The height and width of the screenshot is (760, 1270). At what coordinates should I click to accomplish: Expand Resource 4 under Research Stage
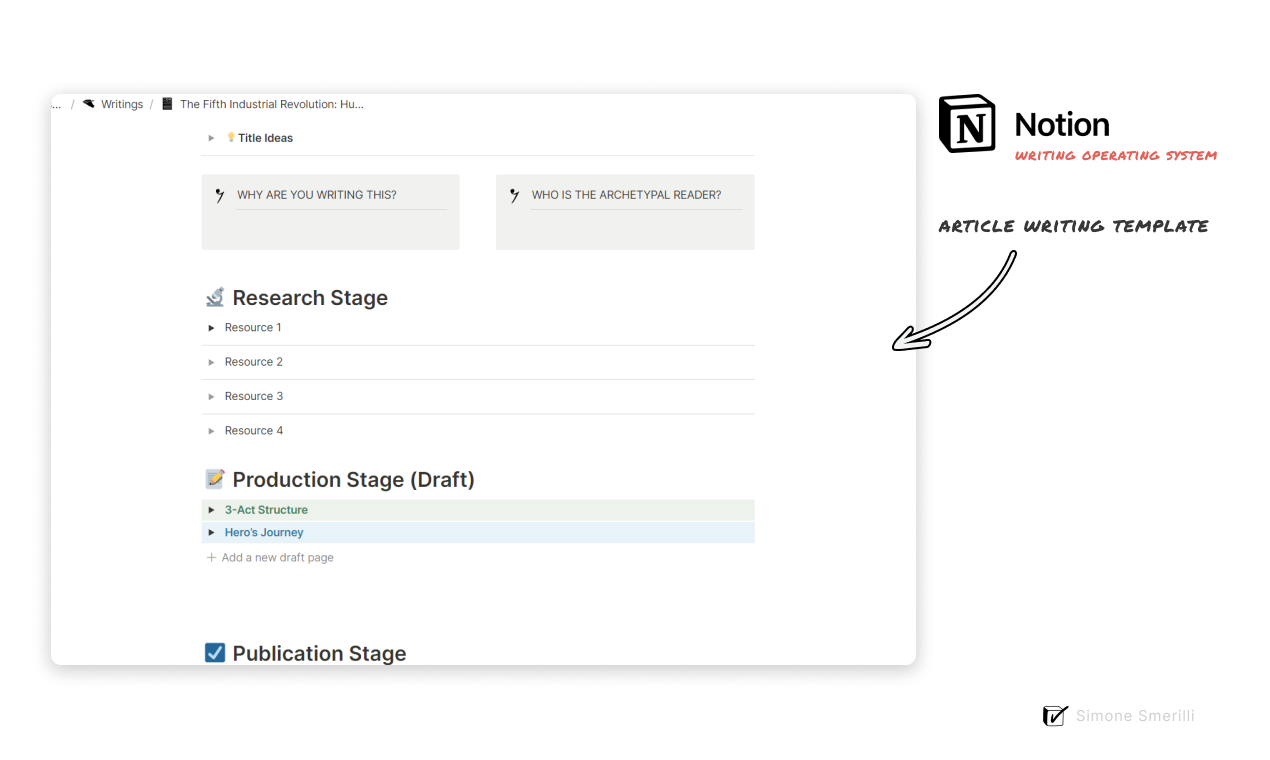click(211, 430)
